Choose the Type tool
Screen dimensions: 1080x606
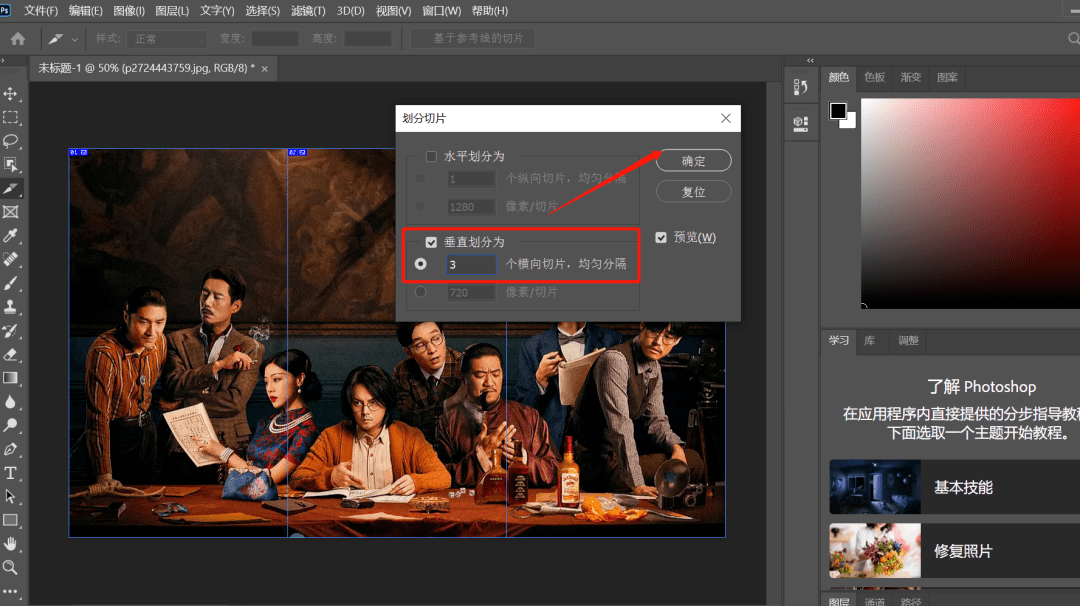(x=11, y=473)
